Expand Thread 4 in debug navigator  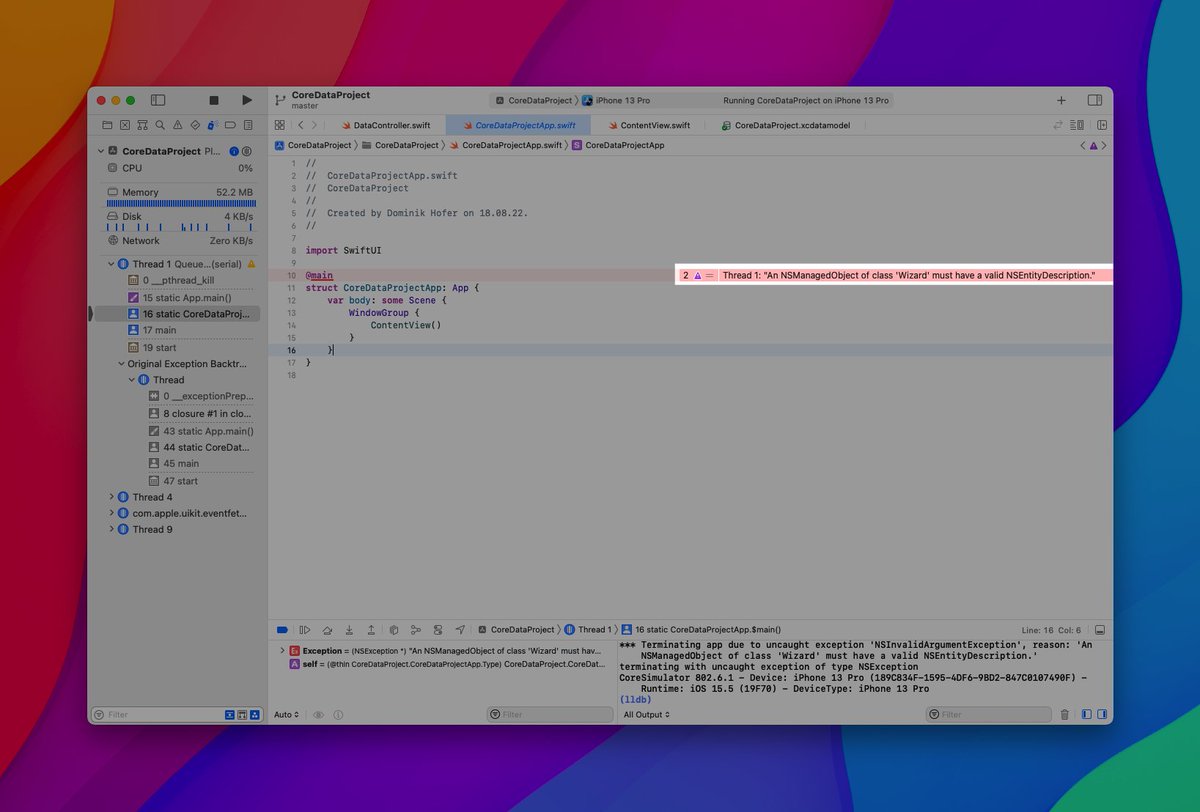click(112, 497)
